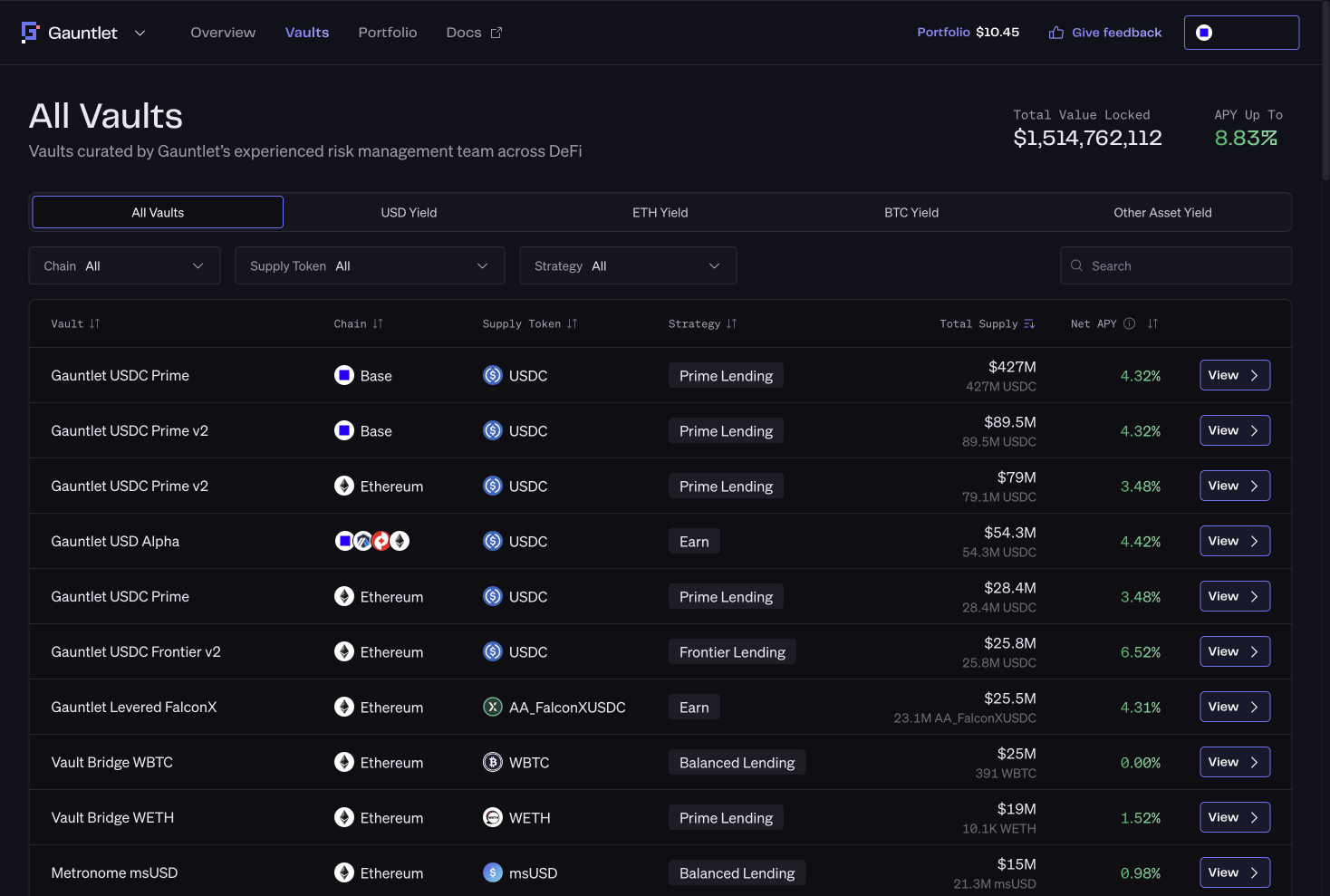Sort by Strategy column sort icon
This screenshot has width=1330, height=896.
coord(731,323)
